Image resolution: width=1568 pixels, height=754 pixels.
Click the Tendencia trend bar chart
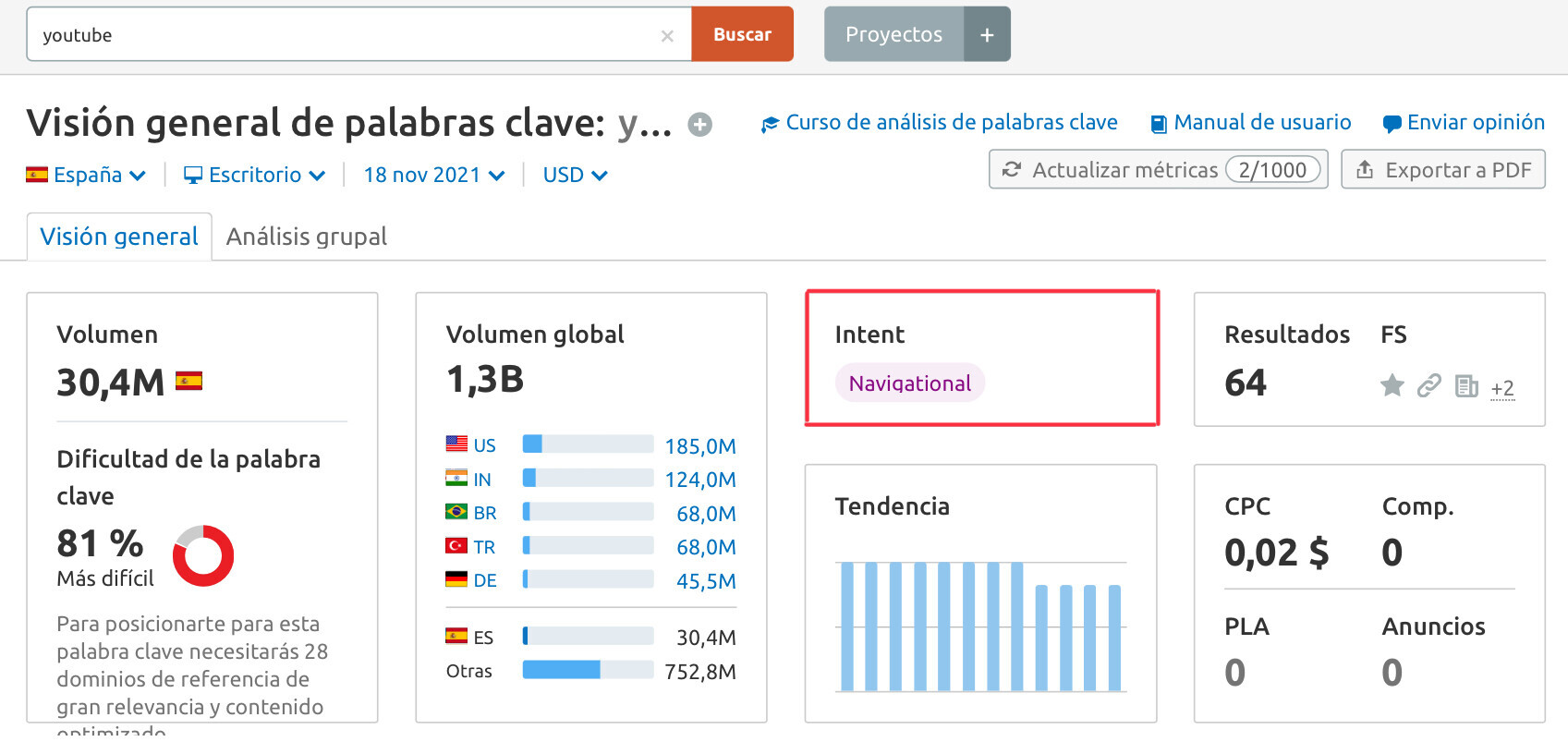click(980, 626)
